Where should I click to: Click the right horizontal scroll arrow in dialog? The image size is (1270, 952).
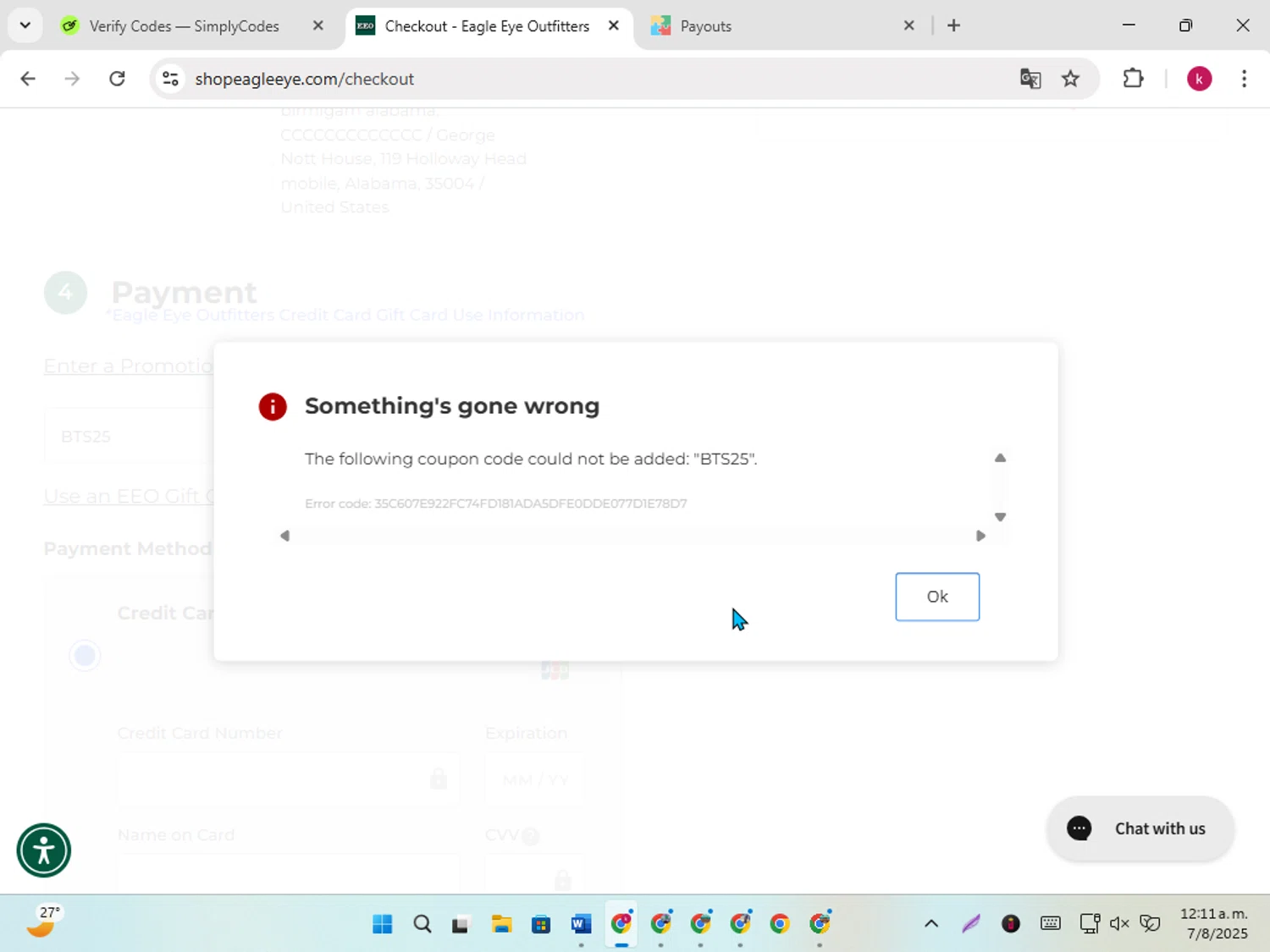[x=980, y=536]
